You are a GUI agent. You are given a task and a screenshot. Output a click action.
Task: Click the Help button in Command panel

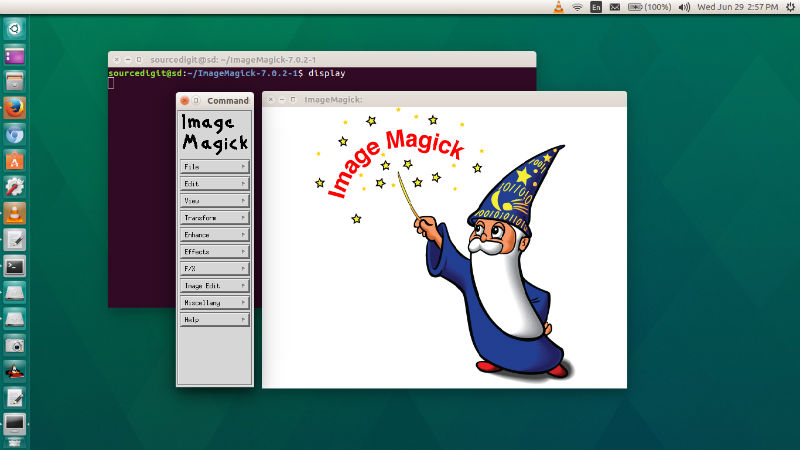214,320
